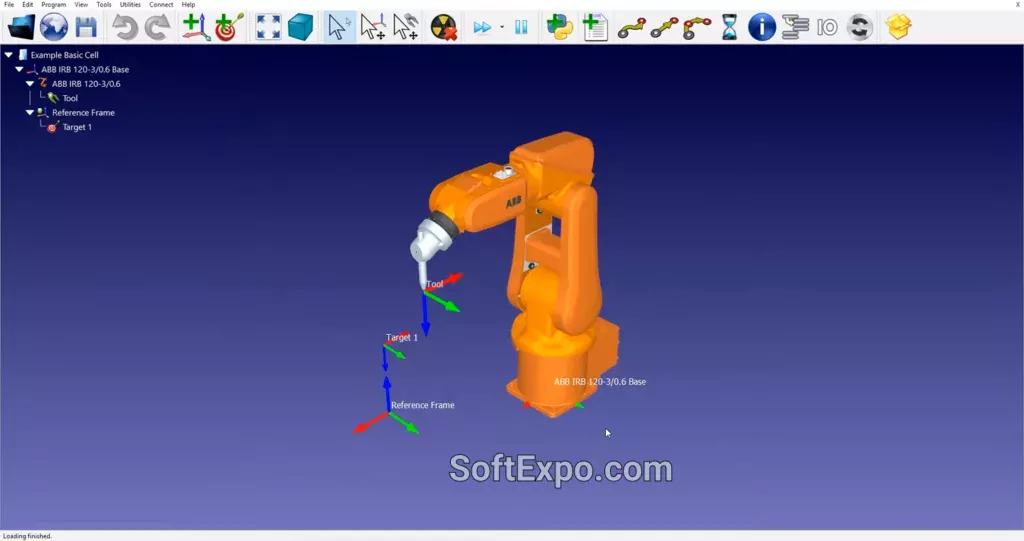Image resolution: width=1024 pixels, height=541 pixels.
Task: Collapse the Example Basic Cell tree node
Action: [8, 55]
